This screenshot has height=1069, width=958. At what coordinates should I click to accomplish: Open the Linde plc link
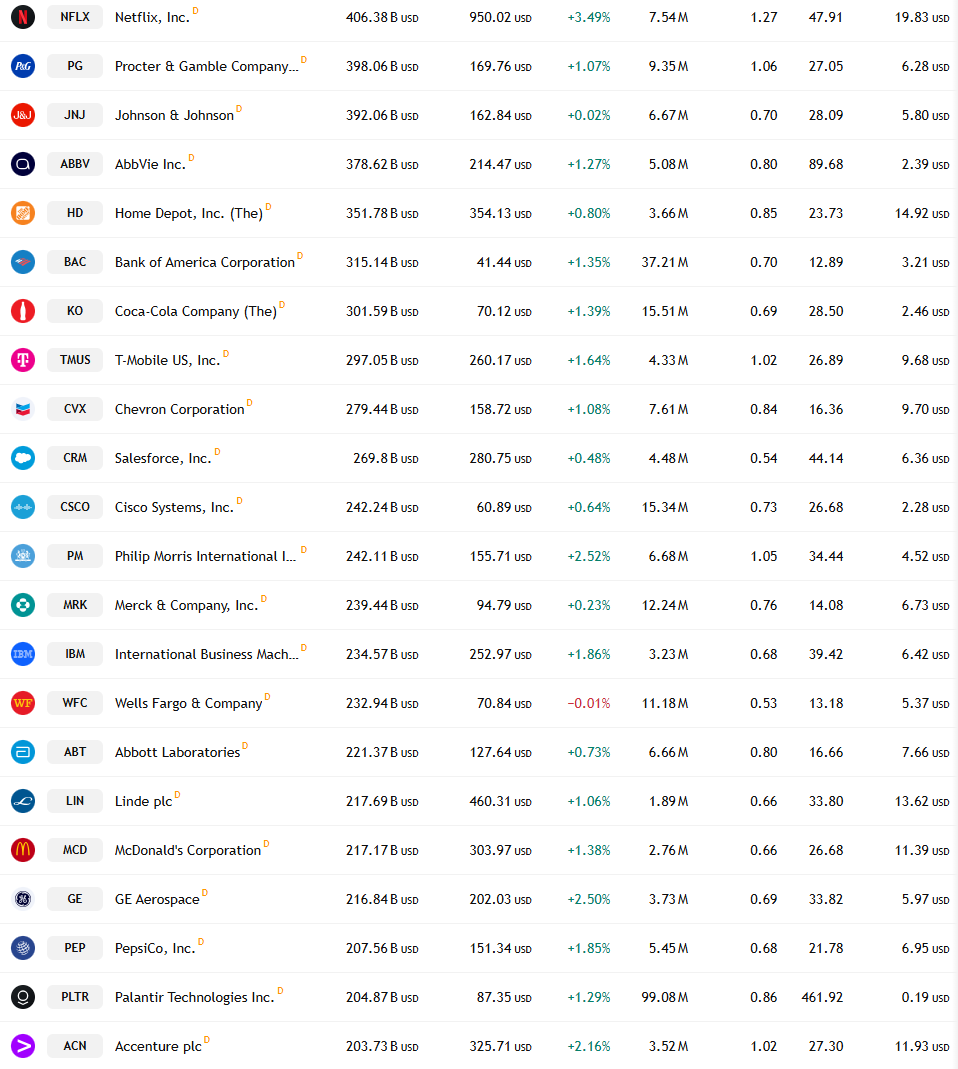tap(143, 801)
